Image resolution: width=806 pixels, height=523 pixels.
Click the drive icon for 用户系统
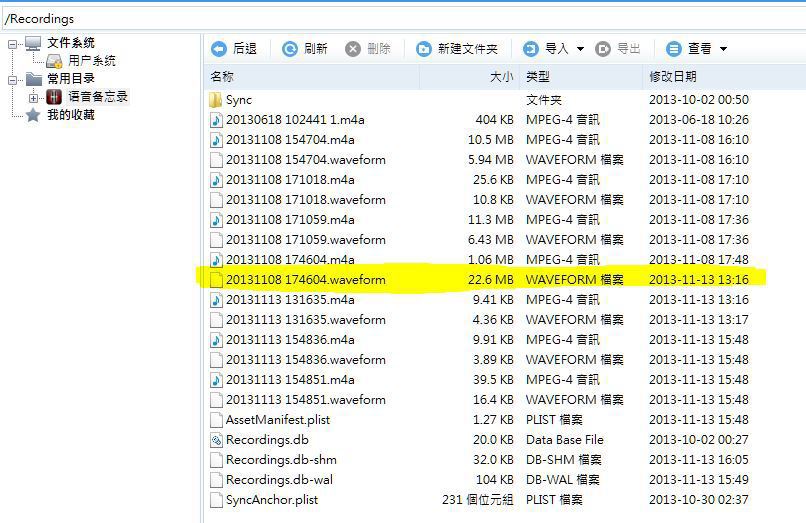[54, 61]
